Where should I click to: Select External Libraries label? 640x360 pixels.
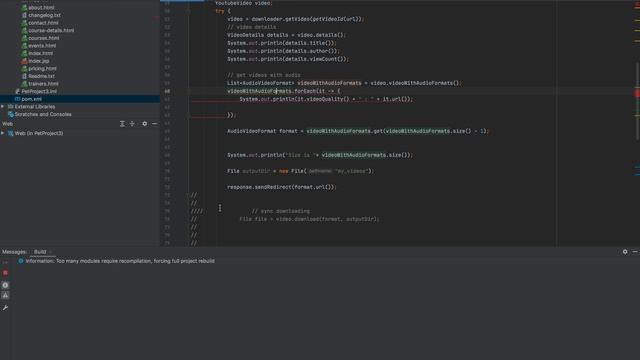pyautogui.click(x=35, y=107)
